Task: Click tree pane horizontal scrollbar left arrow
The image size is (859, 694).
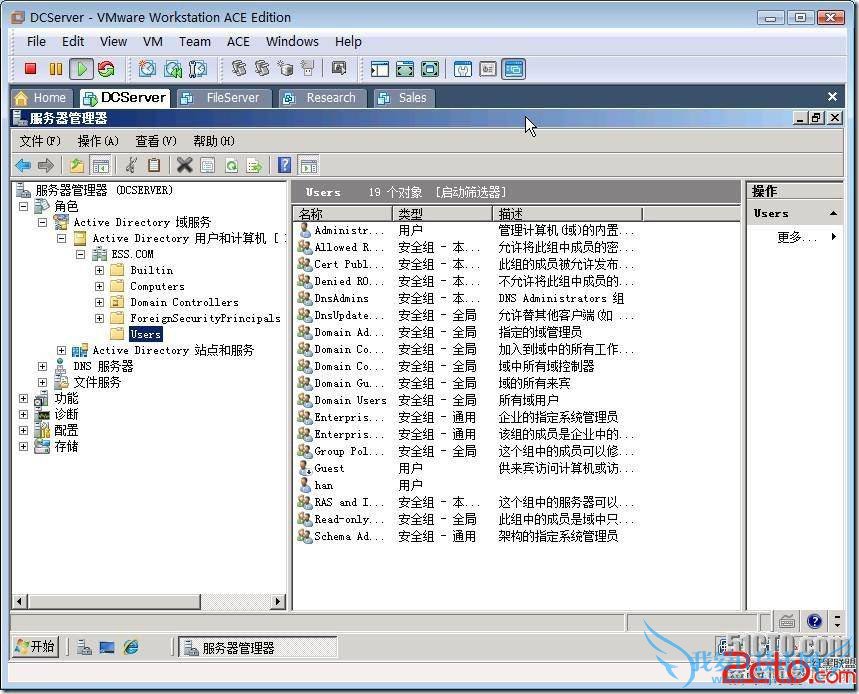Action: (19, 601)
